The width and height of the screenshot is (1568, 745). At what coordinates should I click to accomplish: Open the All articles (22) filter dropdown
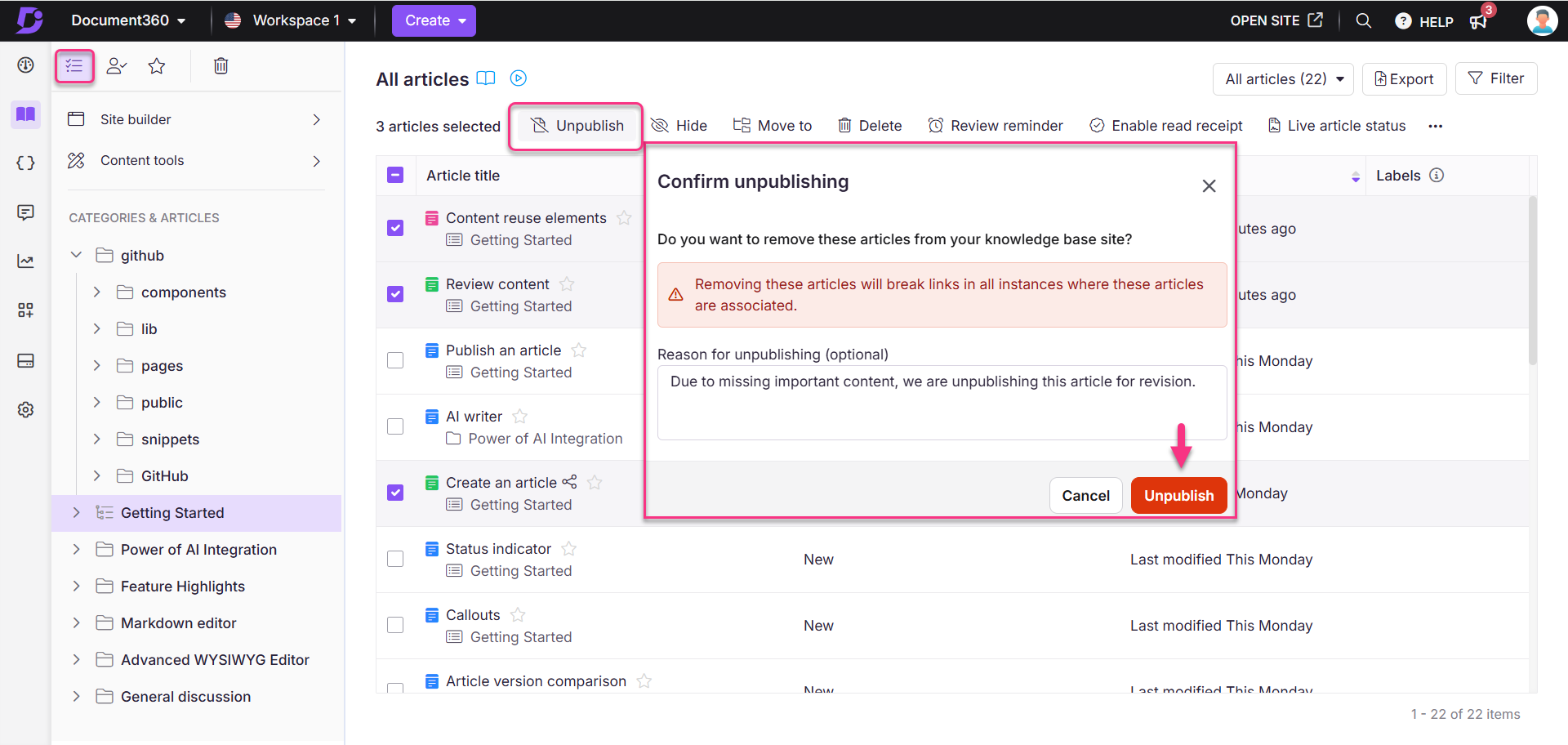(x=1283, y=79)
